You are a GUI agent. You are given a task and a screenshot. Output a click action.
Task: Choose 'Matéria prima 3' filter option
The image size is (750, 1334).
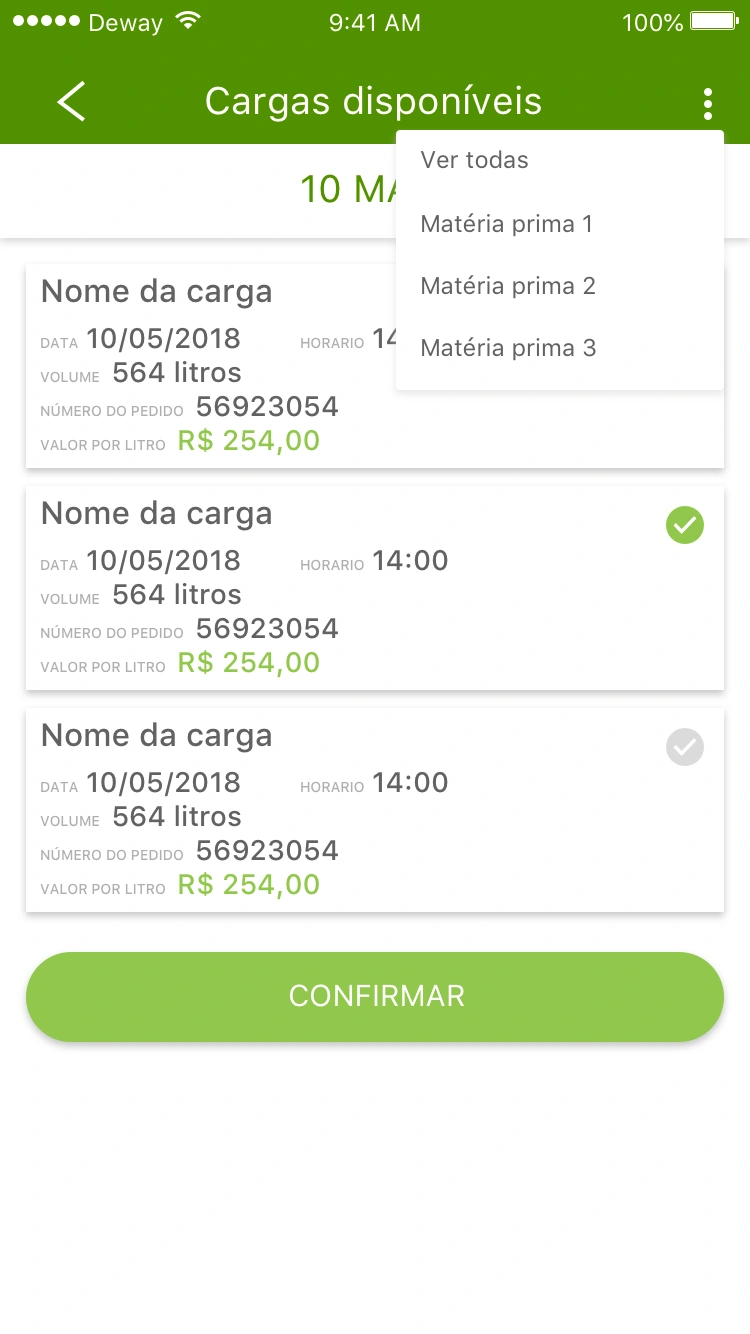click(508, 348)
